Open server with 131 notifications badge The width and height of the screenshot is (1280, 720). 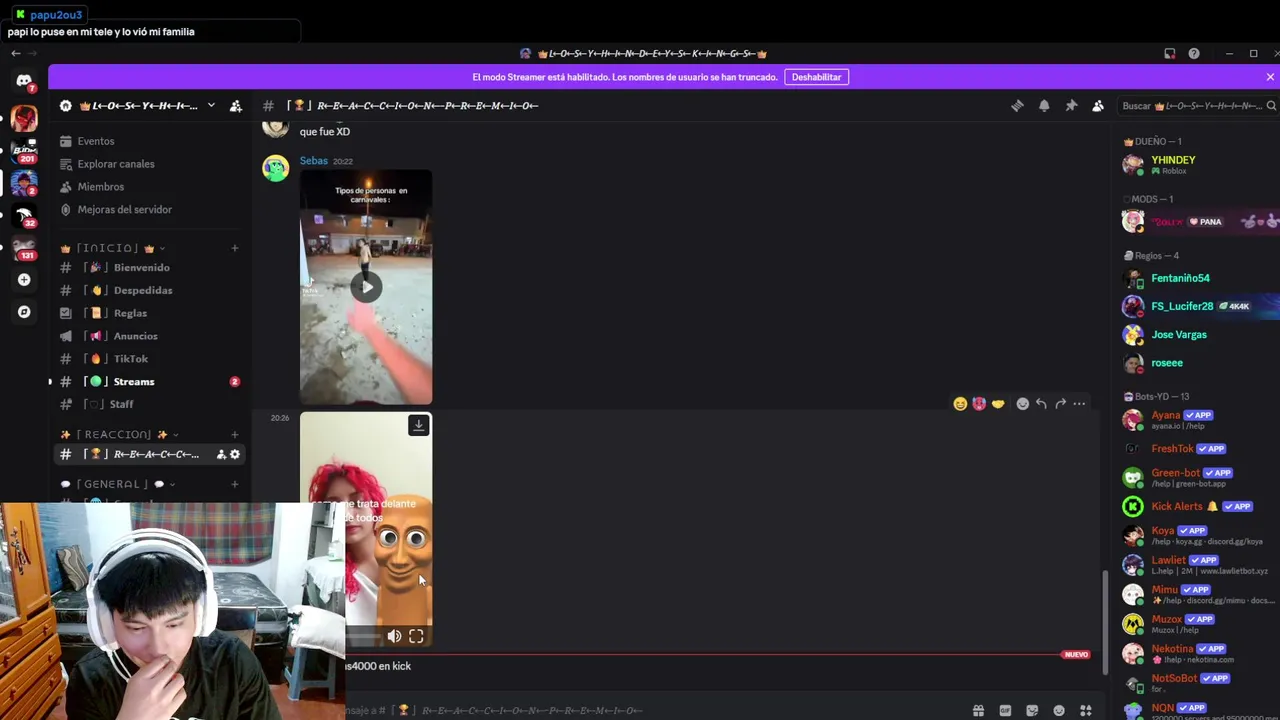pos(24,247)
